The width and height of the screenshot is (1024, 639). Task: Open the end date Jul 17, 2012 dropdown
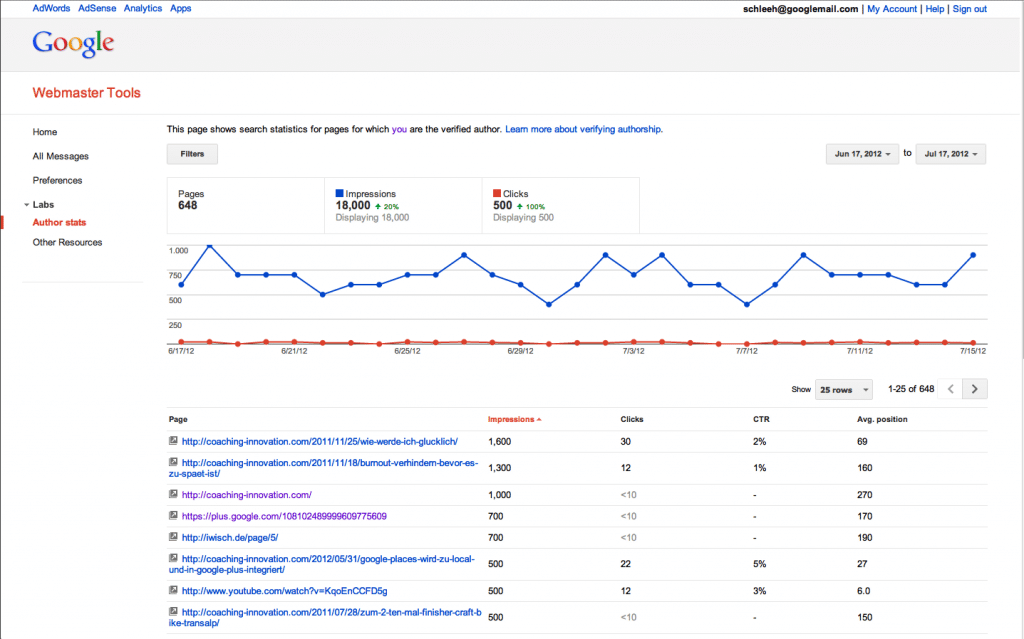tap(951, 154)
